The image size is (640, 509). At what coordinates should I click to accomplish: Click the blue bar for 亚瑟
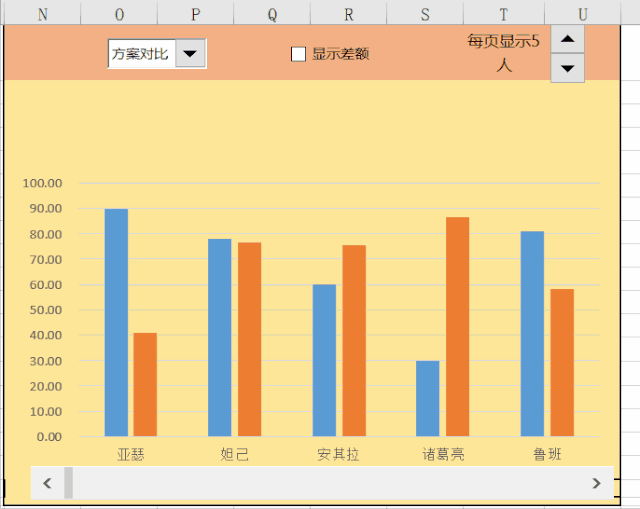tap(116, 322)
